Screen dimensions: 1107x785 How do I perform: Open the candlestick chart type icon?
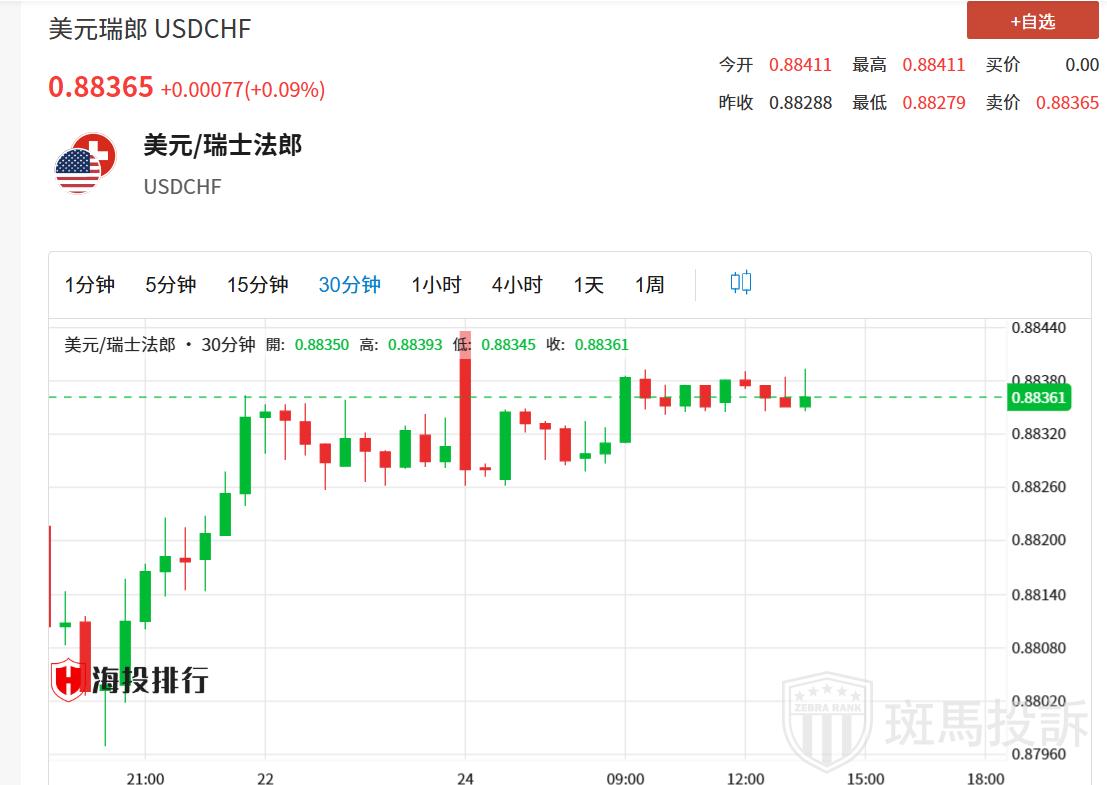[x=740, y=283]
